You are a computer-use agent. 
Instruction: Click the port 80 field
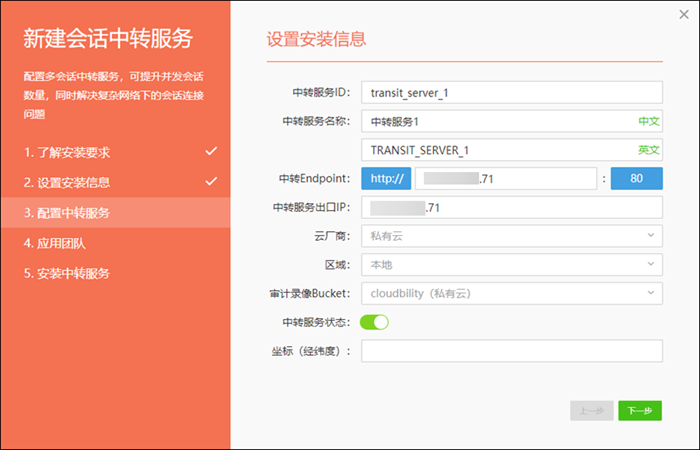pos(636,179)
